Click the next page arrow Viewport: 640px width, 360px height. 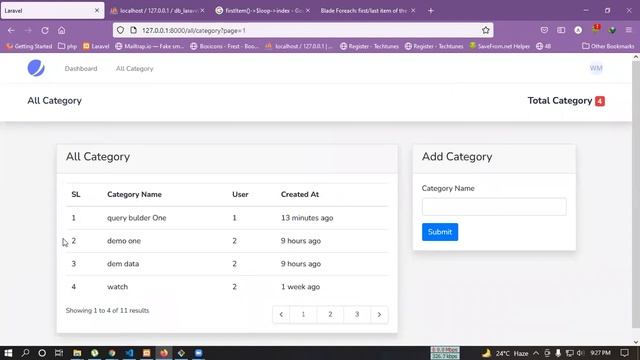379,314
